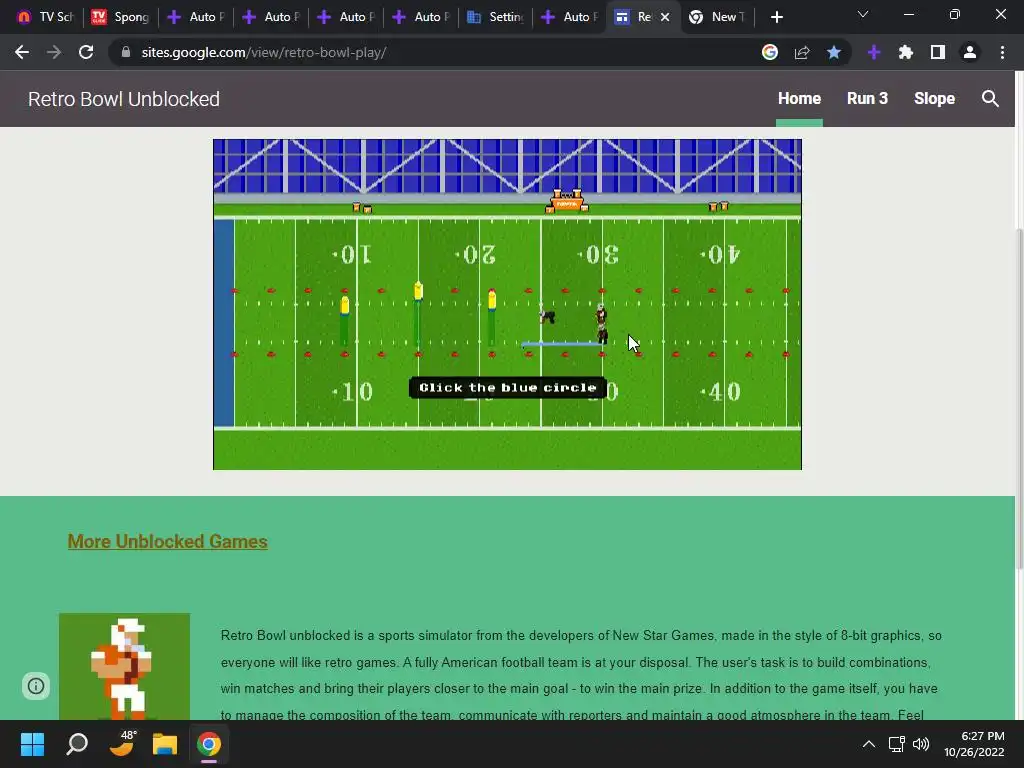Image resolution: width=1024 pixels, height=768 pixels.
Task: Click the 'Click the blue circle' game prompt
Action: pos(507,387)
